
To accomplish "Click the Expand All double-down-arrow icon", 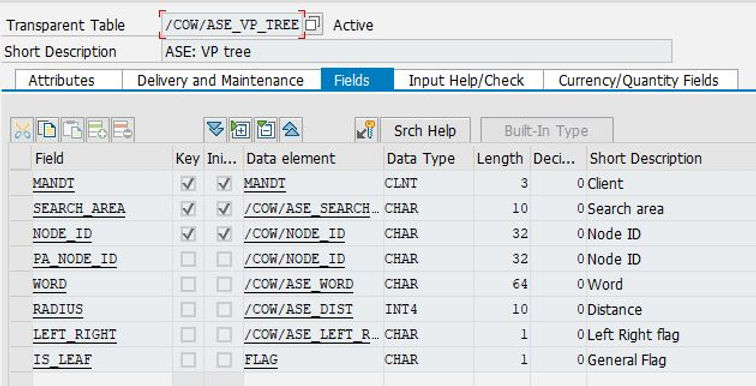I will click(215, 130).
